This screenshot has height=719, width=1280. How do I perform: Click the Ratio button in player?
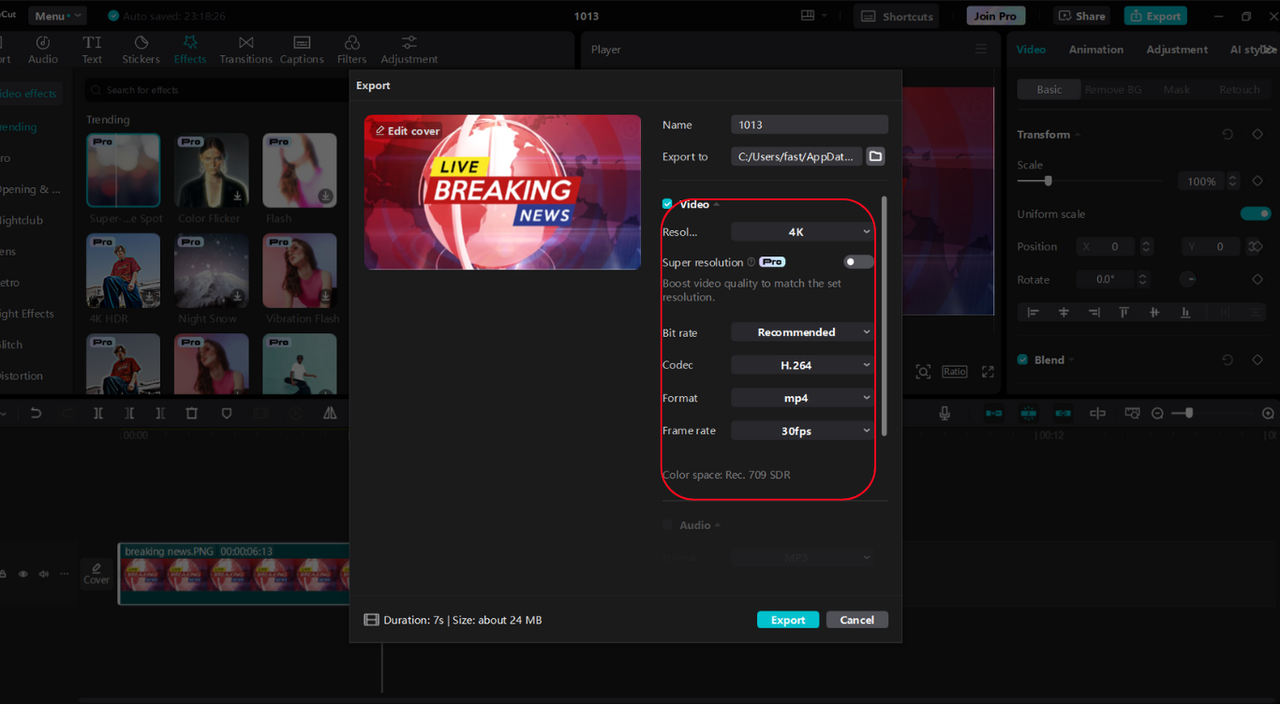[x=954, y=371]
